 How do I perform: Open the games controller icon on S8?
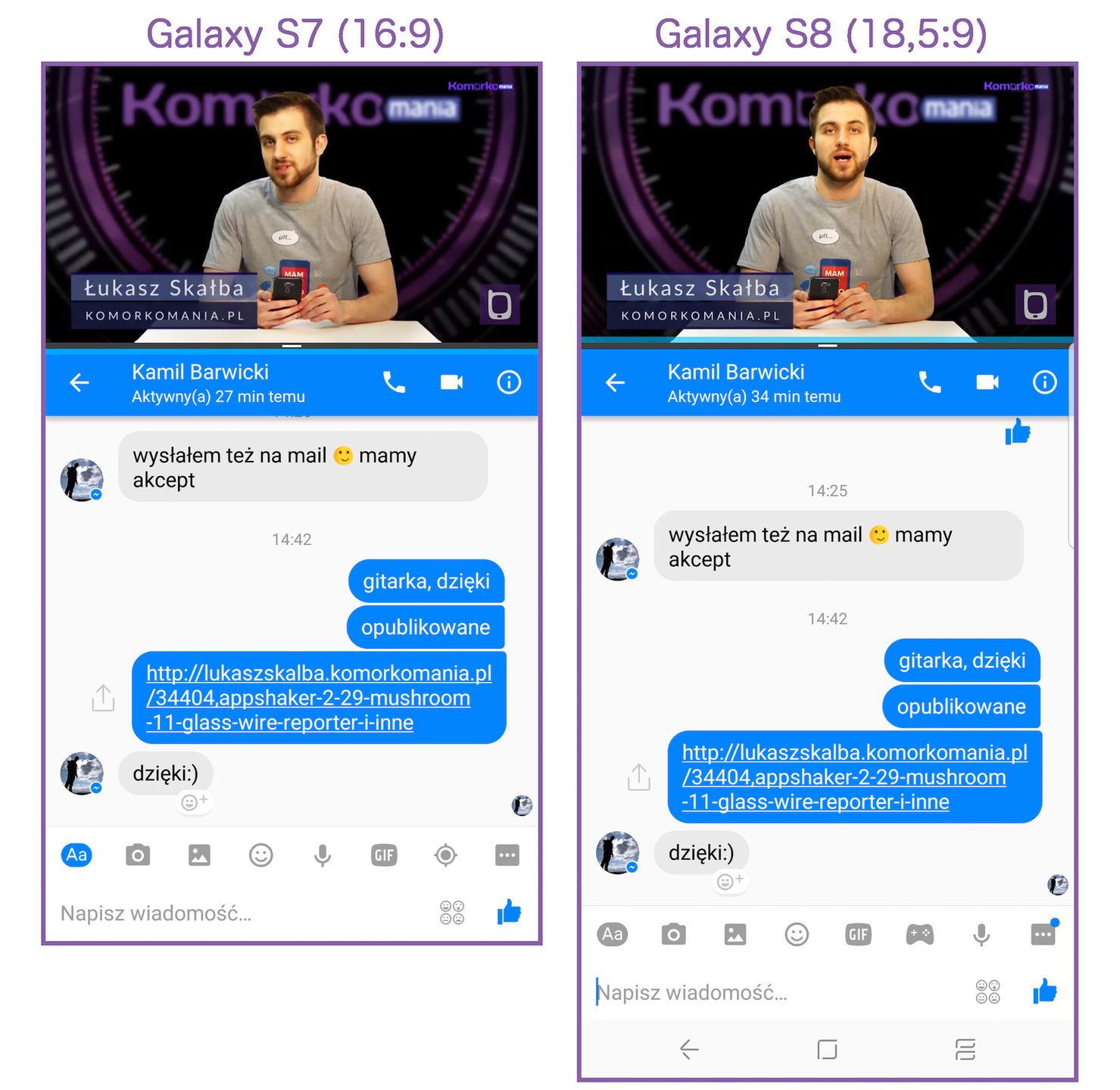[920, 935]
